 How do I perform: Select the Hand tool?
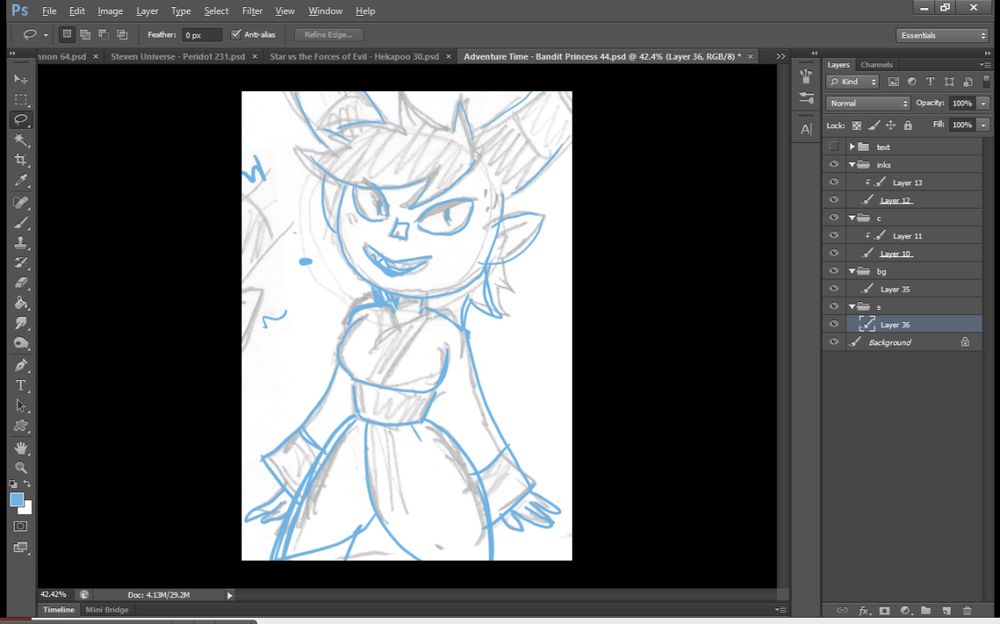point(20,447)
